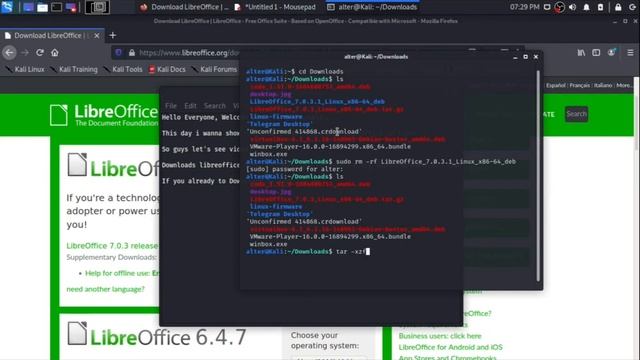
Task: Open the workspace switcher in the panel
Action: [97, 7]
